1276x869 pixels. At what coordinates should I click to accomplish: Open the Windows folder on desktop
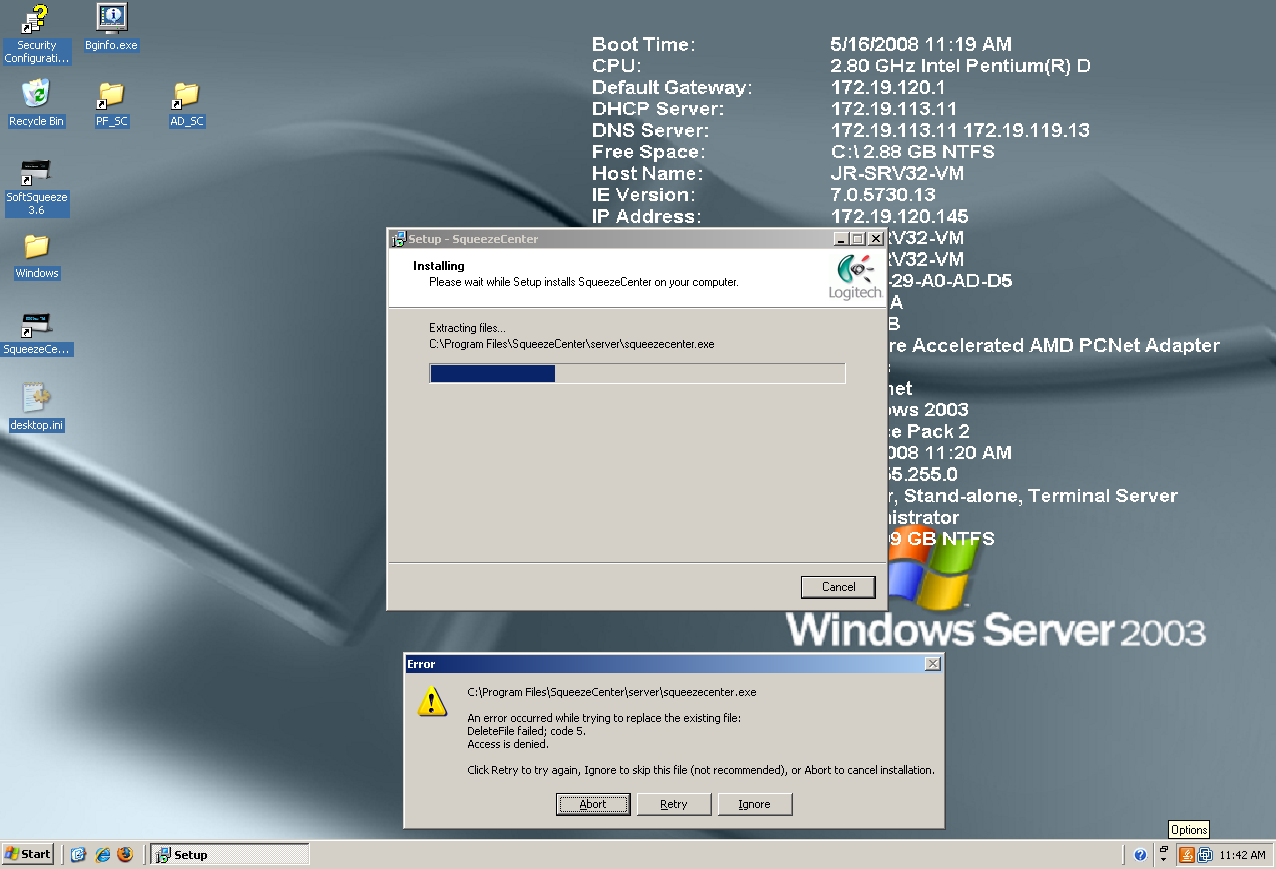pos(36,248)
